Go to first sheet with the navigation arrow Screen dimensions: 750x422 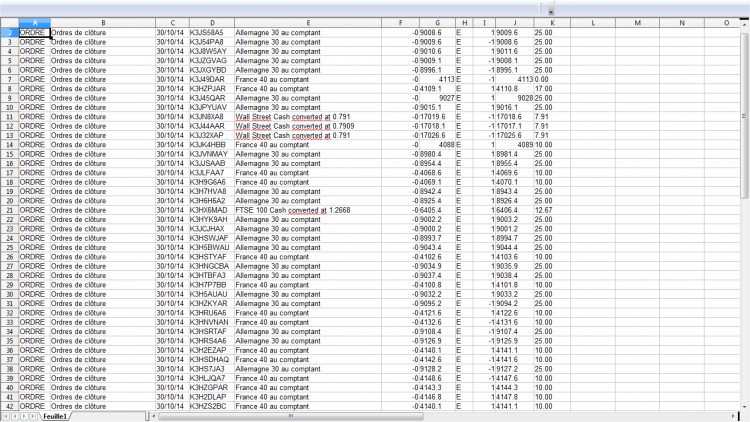tap(6, 417)
